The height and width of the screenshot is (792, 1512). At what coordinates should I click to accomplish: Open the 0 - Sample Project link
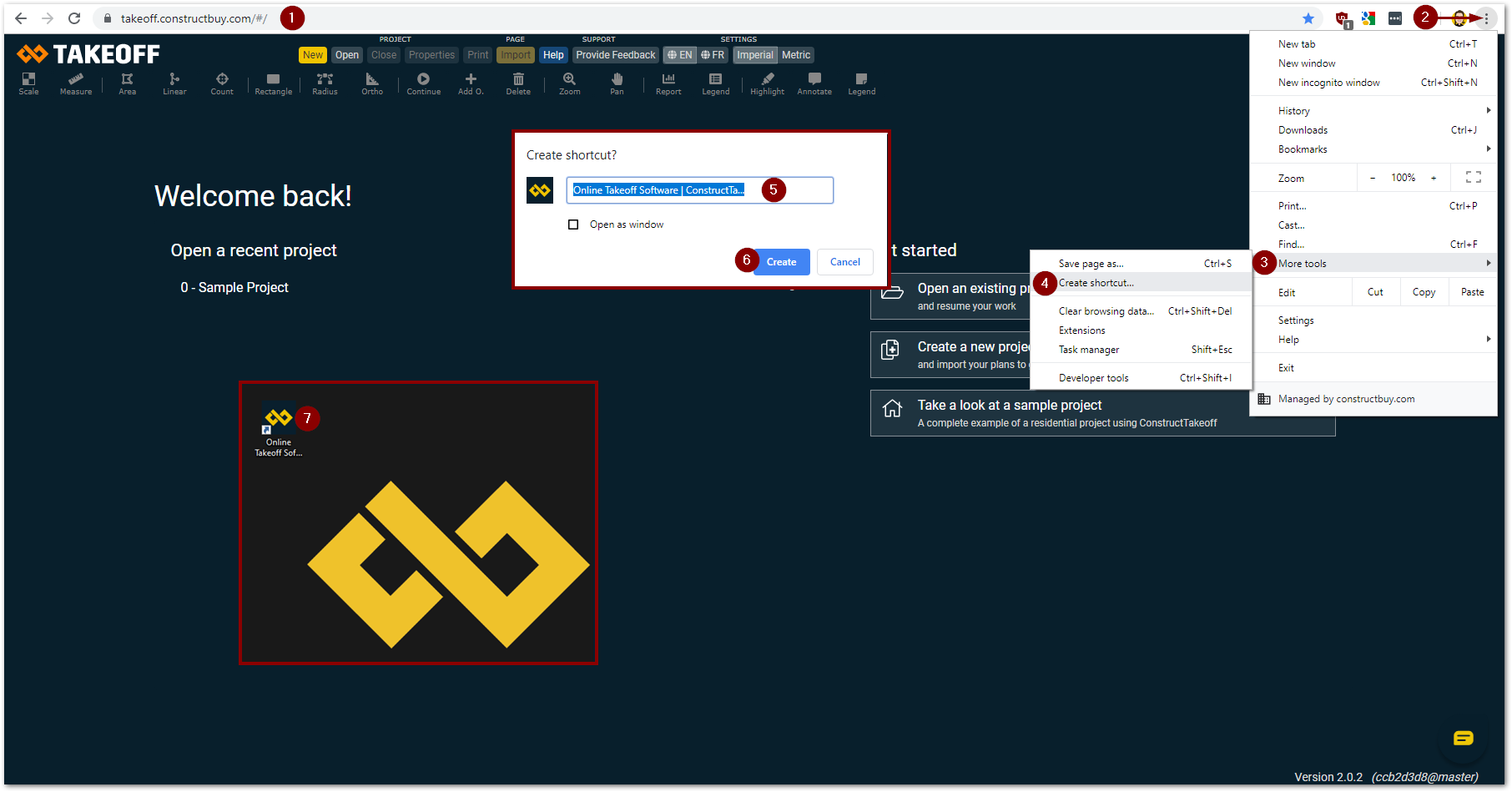[234, 287]
